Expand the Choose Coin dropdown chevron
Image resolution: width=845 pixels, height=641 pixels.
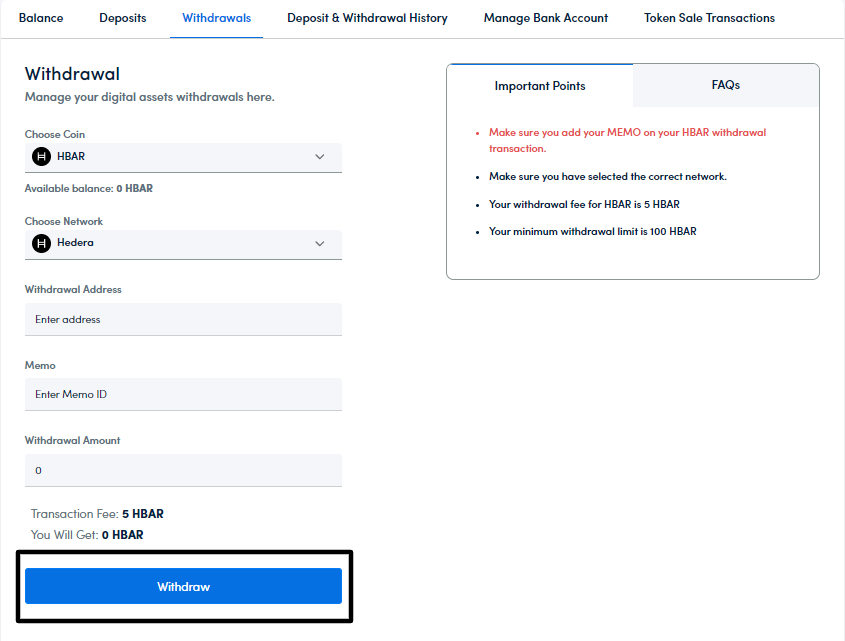[x=320, y=157]
